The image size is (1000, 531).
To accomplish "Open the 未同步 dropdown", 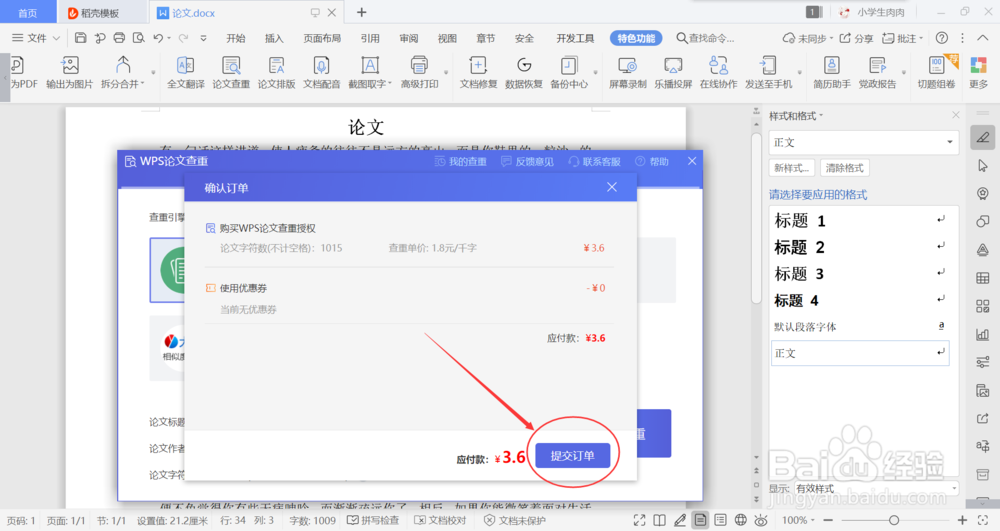I will (808, 38).
